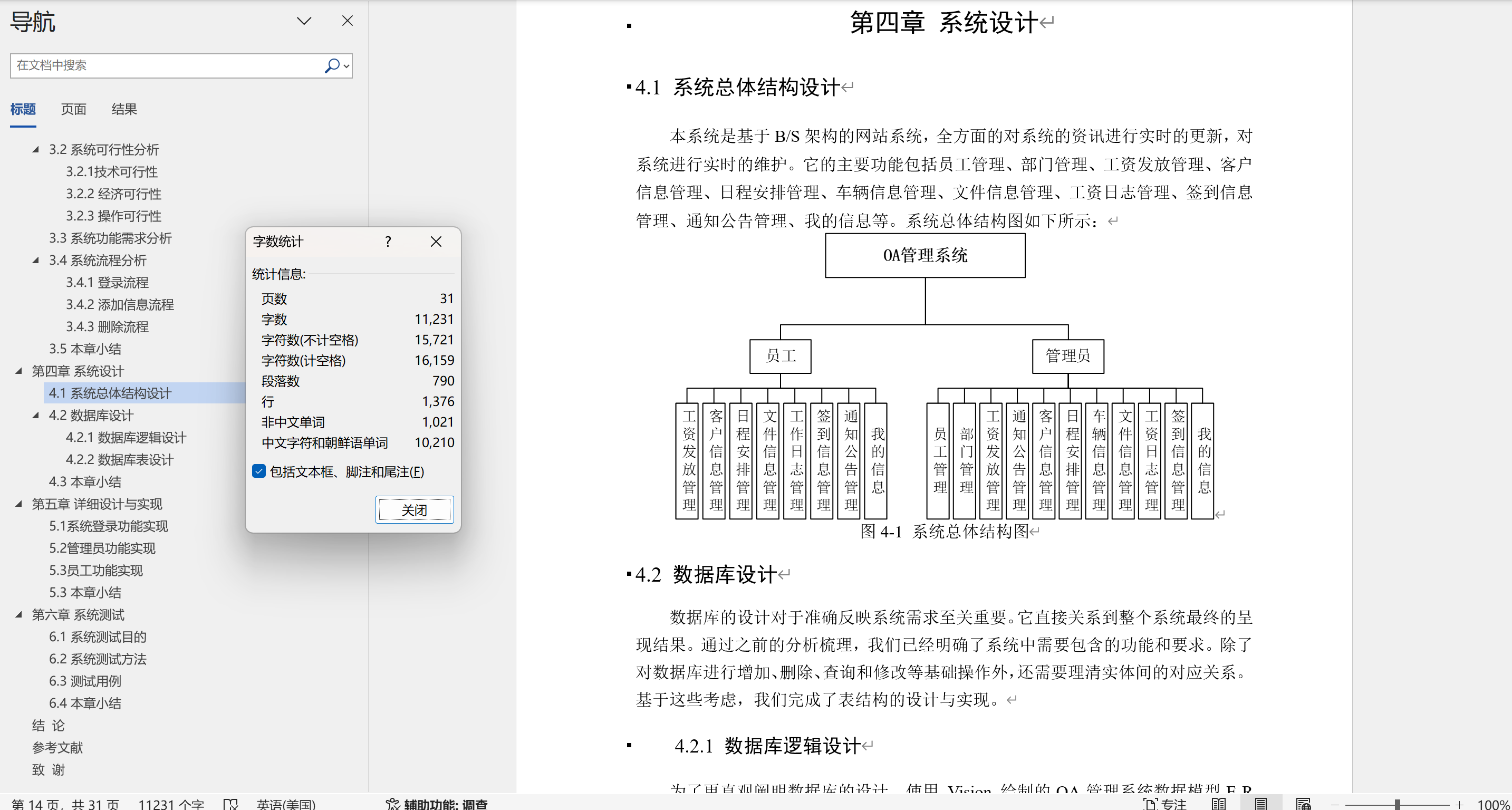
Task: Click the proofing check icon in status bar
Action: [230, 804]
